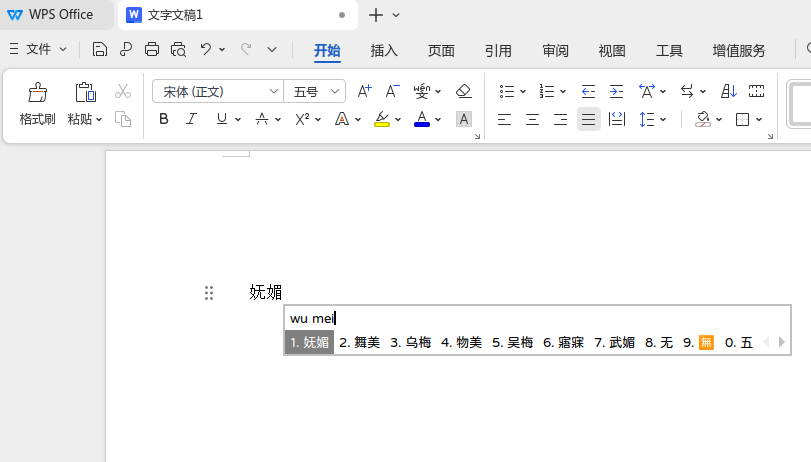
Task: Open the font color dropdown arrow
Action: click(438, 120)
